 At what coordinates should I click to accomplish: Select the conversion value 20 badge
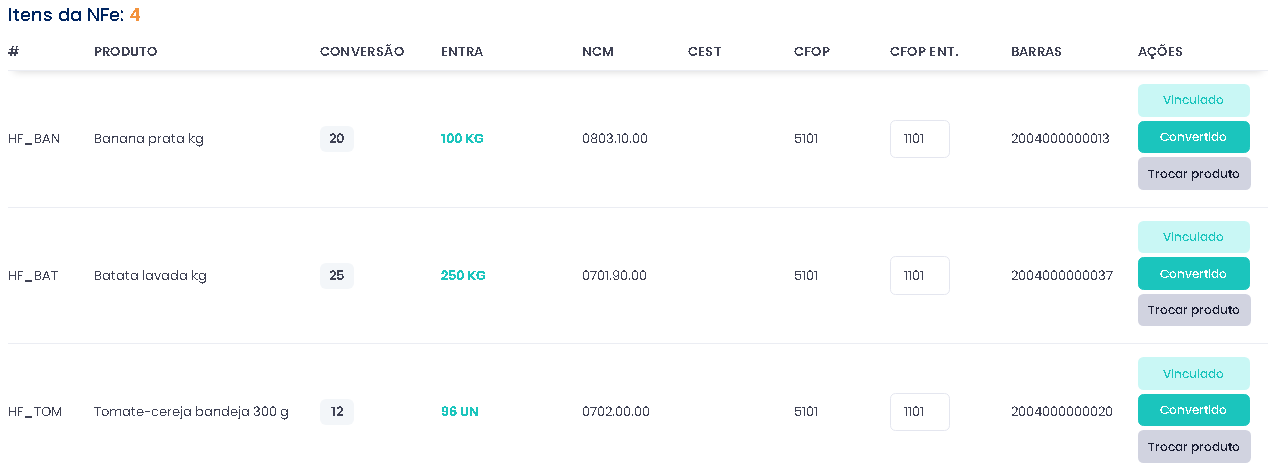(x=336, y=139)
